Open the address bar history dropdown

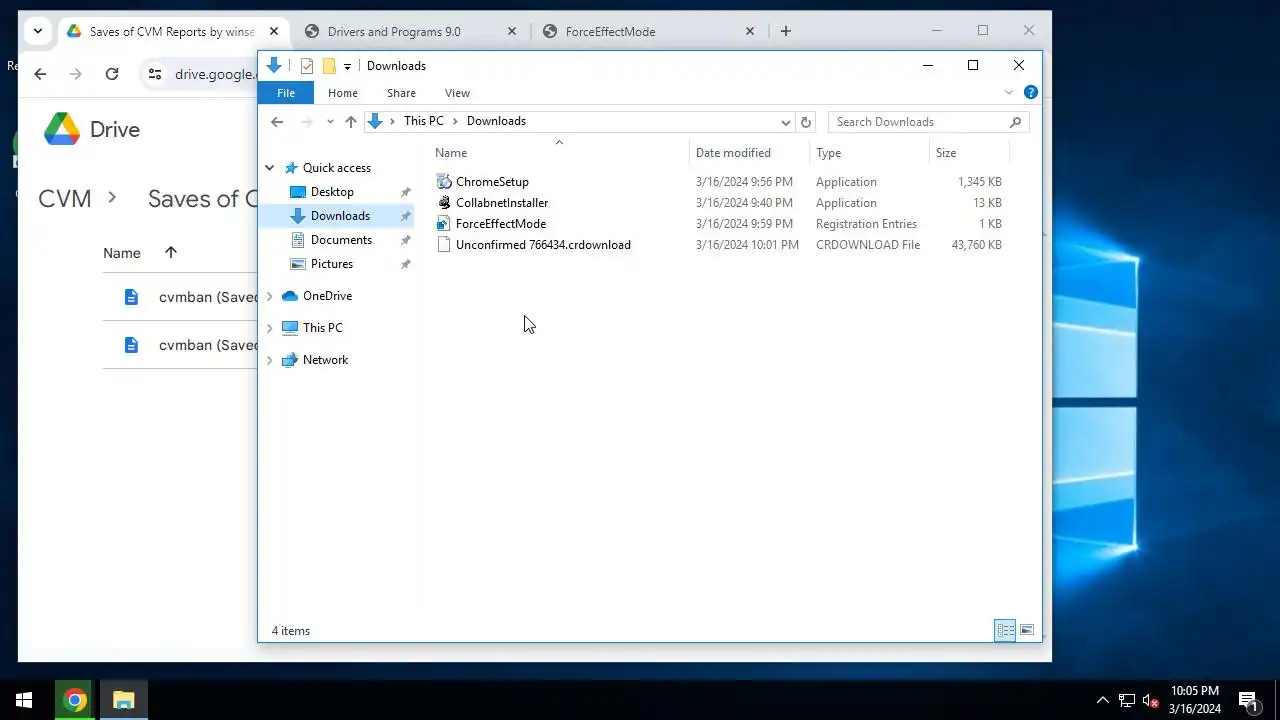pyautogui.click(x=786, y=122)
